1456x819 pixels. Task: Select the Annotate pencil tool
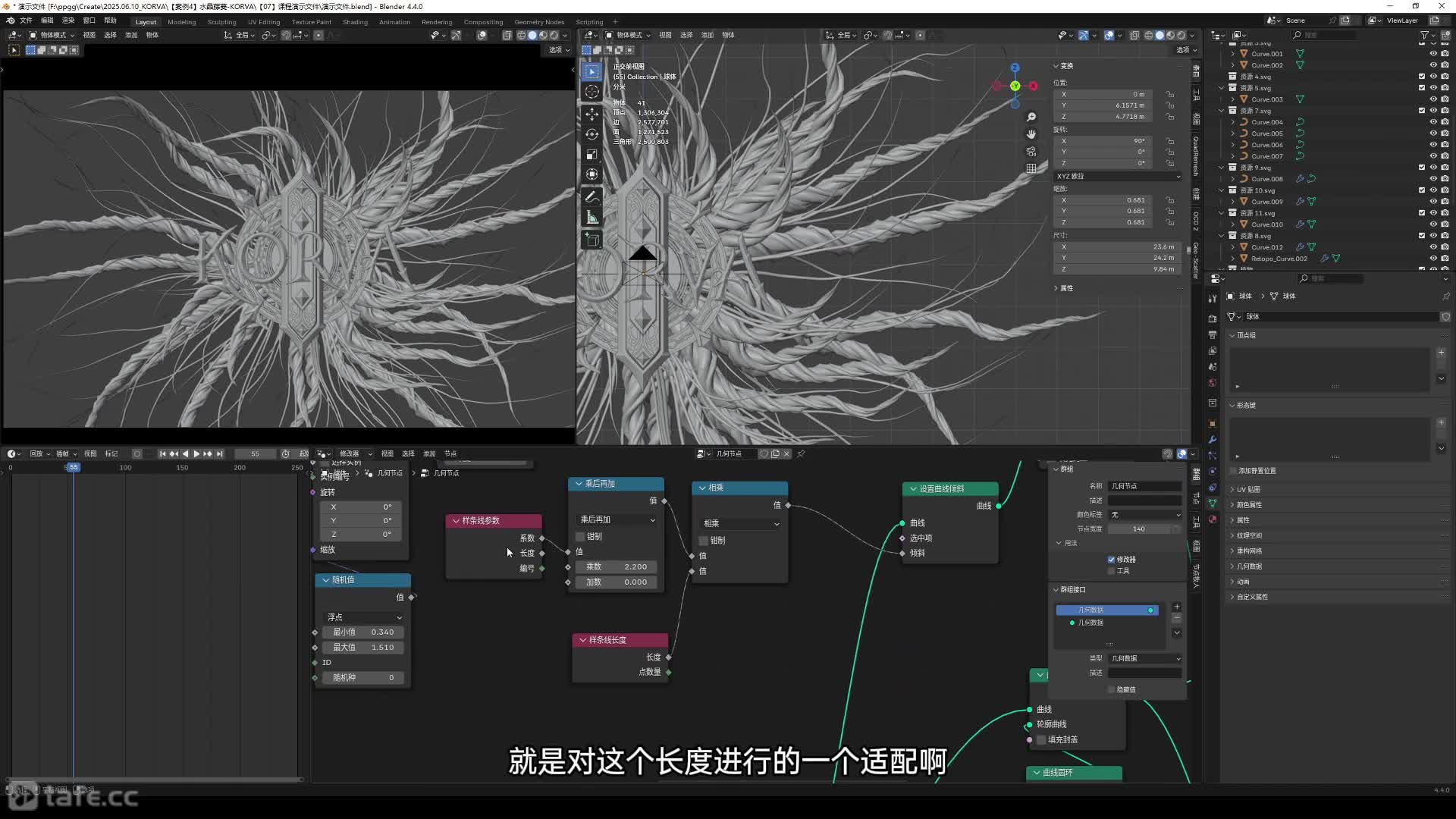(x=592, y=197)
